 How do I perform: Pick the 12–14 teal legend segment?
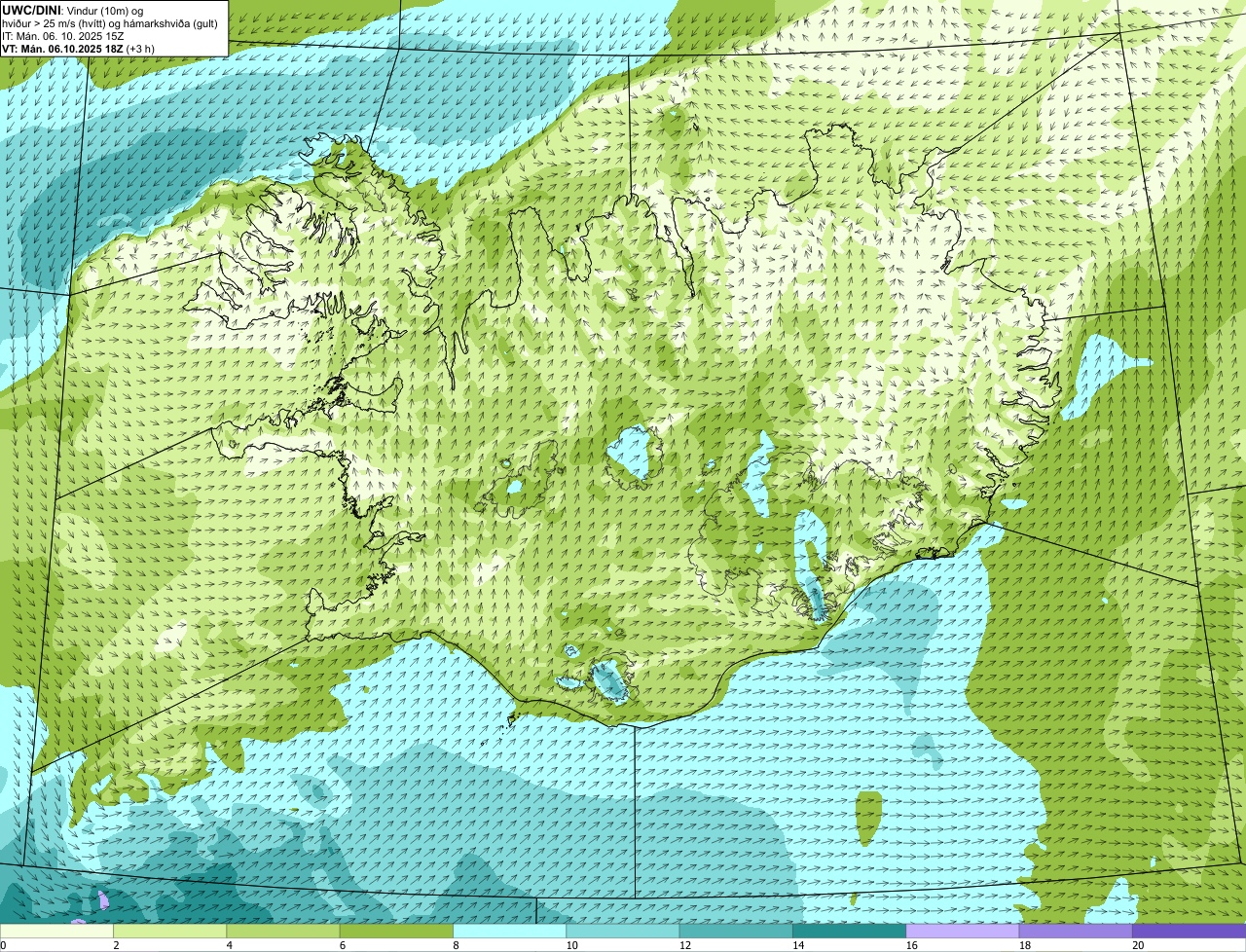736,932
